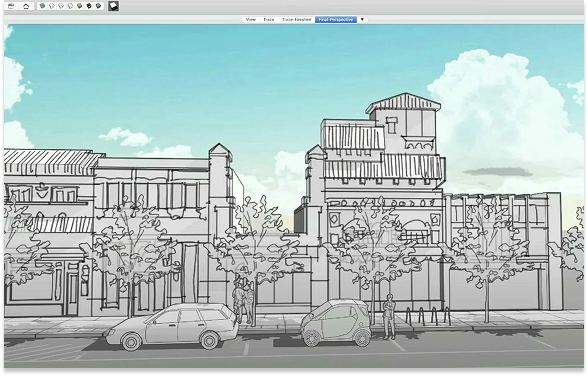Select the black Shaded With Textures icon
Screen dimensions: 588x376
point(89,6)
